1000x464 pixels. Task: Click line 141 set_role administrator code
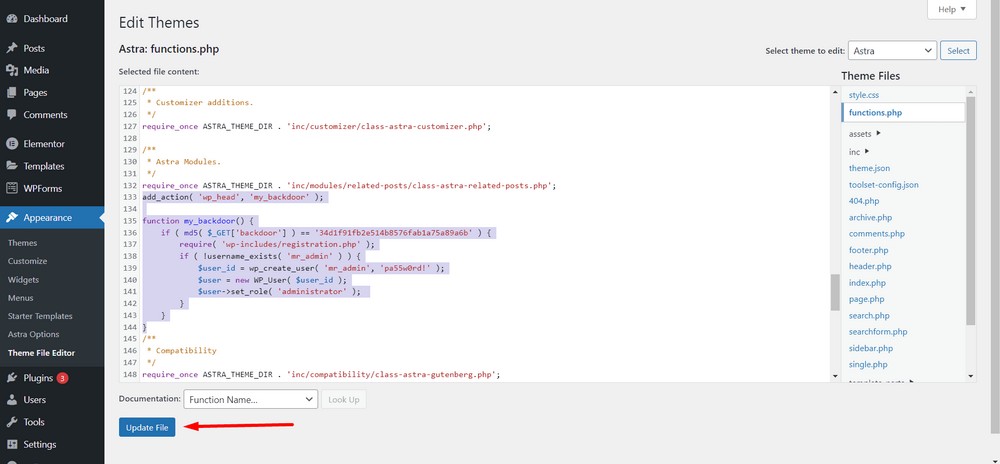point(279,292)
